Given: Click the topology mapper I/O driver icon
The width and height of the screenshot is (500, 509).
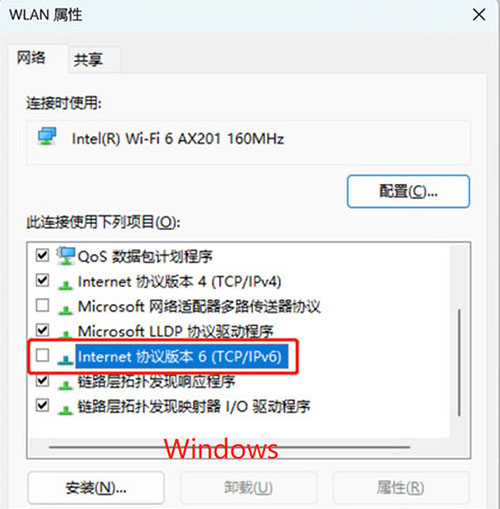Looking at the screenshot, I should pyautogui.click(x=65, y=410).
